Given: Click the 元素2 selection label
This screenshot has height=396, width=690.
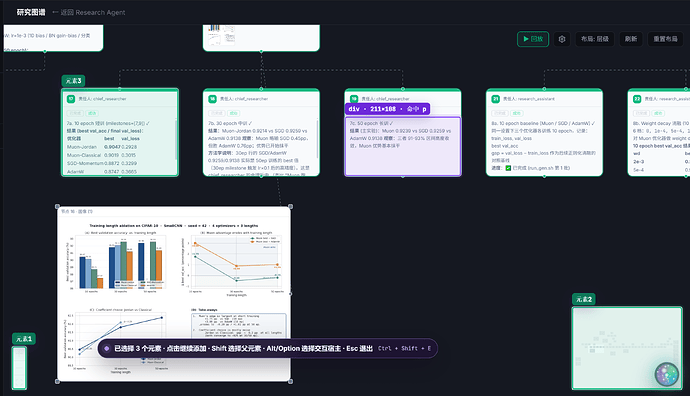Looking at the screenshot, I should click(x=584, y=299).
